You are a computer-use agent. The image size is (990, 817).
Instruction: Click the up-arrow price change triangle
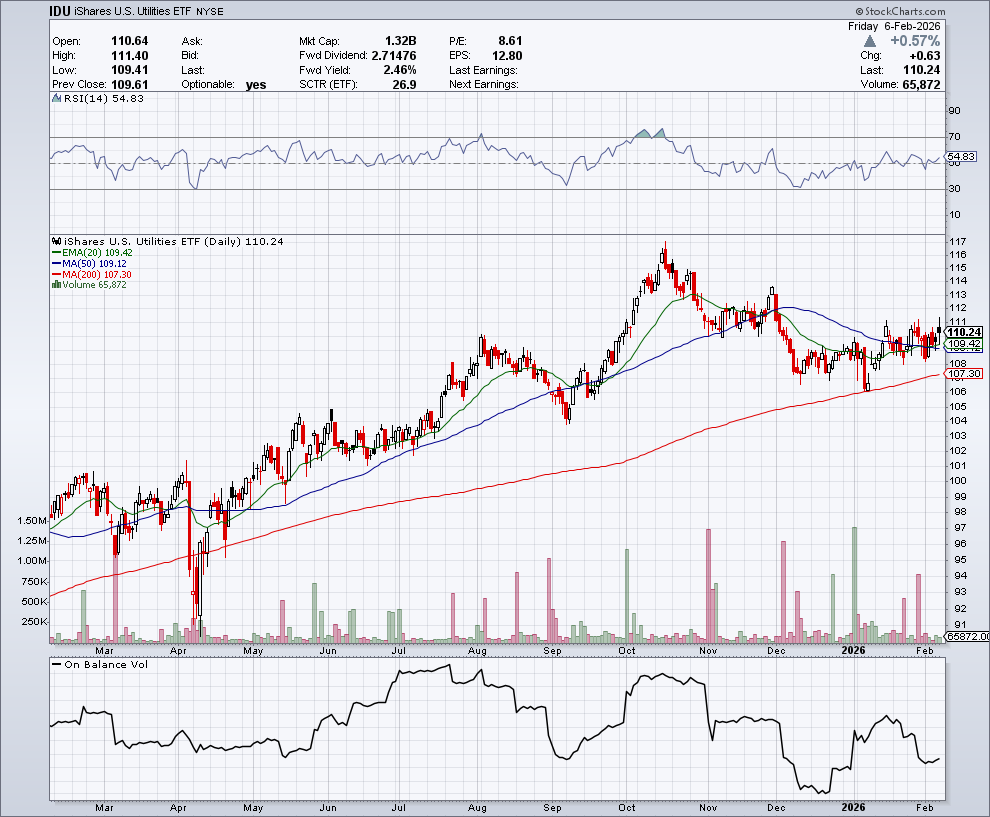[870, 41]
